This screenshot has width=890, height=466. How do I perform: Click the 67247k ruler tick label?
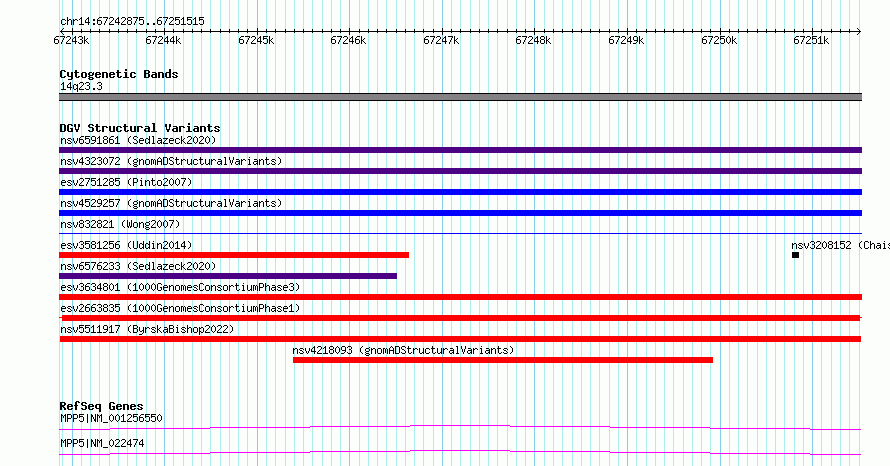[x=442, y=40]
